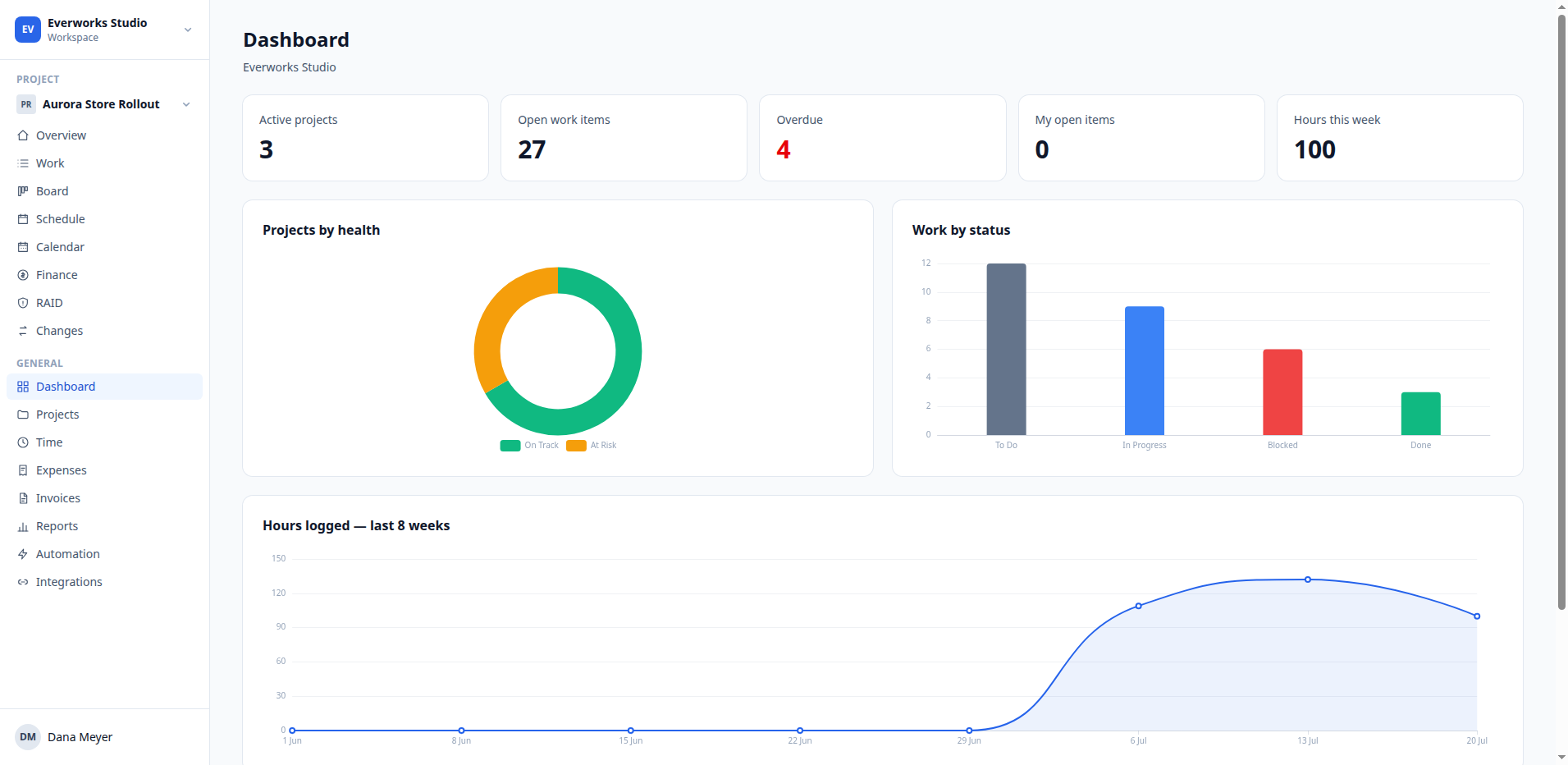Click the Work list icon
The height and width of the screenshot is (765, 1568).
(23, 163)
